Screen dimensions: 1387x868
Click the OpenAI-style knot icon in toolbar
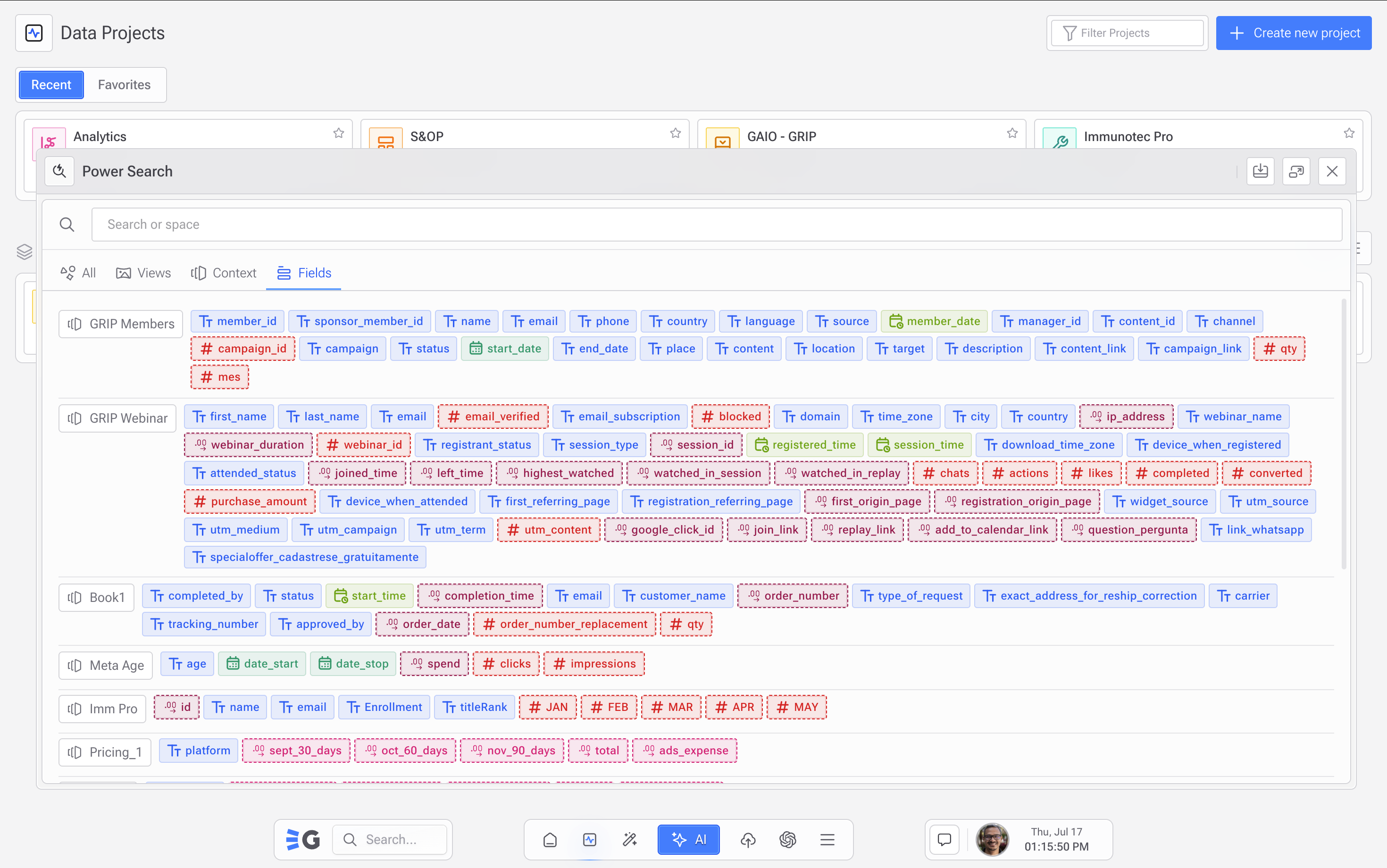788,839
